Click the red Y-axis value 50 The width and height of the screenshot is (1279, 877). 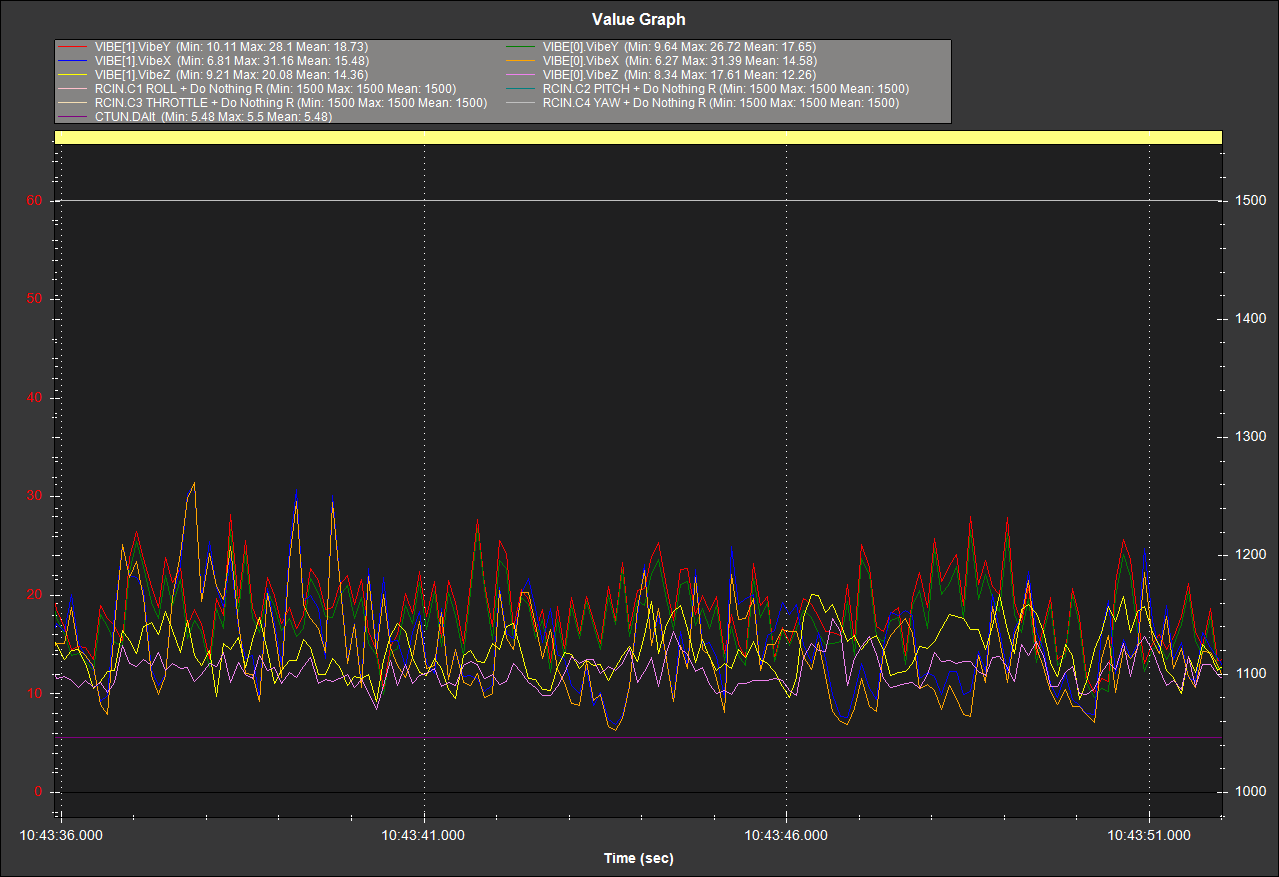click(x=35, y=299)
